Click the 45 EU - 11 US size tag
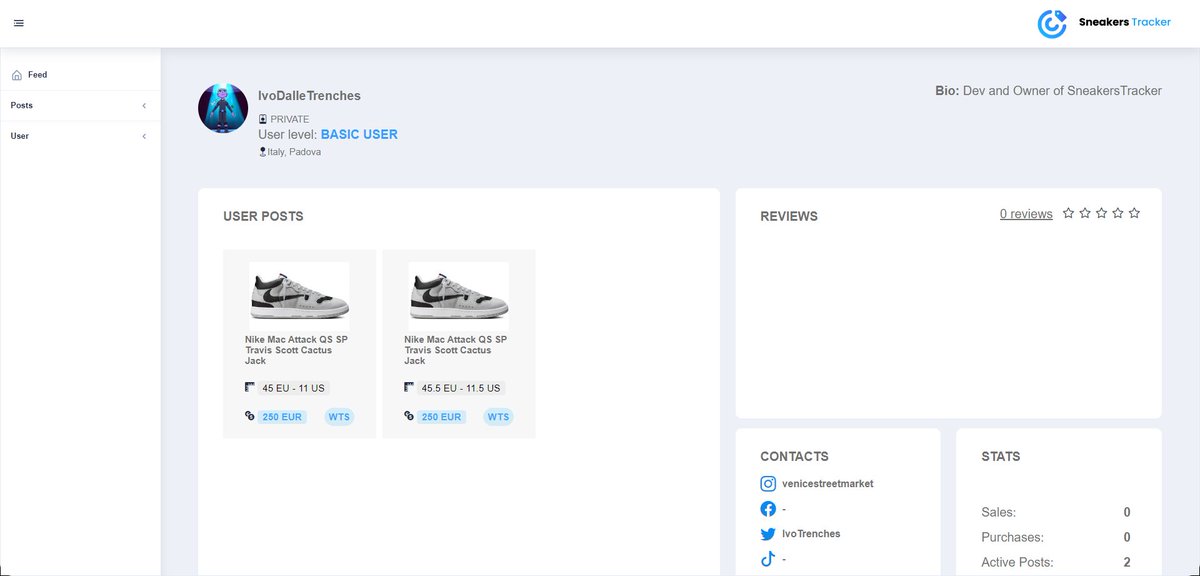The width and height of the screenshot is (1200, 576). click(294, 388)
